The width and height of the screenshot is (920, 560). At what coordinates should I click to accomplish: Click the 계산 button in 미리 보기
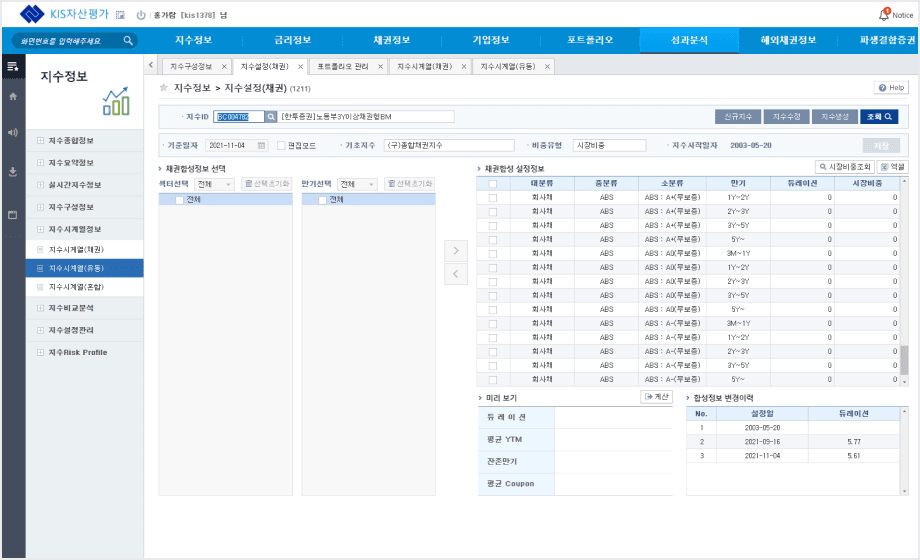click(657, 397)
